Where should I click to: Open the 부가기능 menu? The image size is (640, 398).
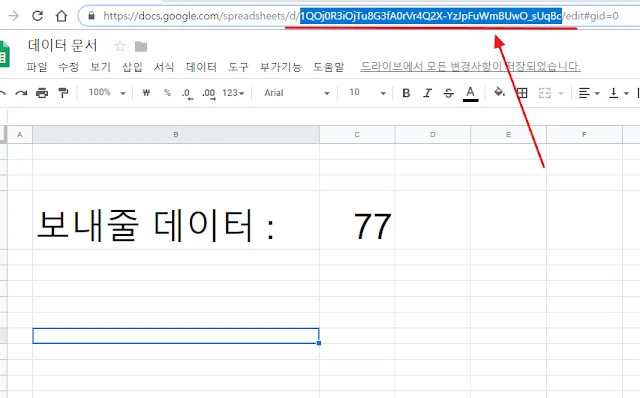coord(281,67)
